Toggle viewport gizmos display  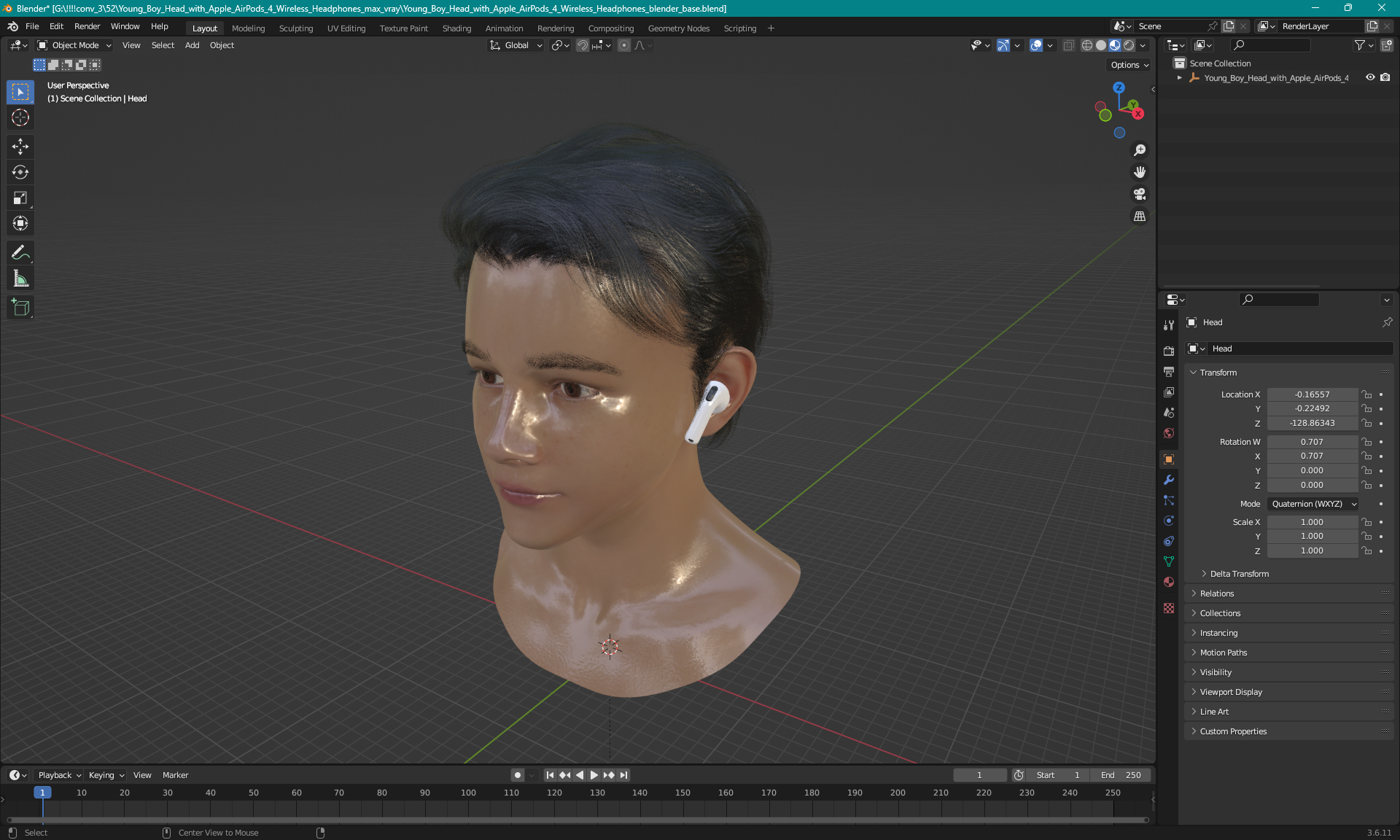coord(1003,45)
